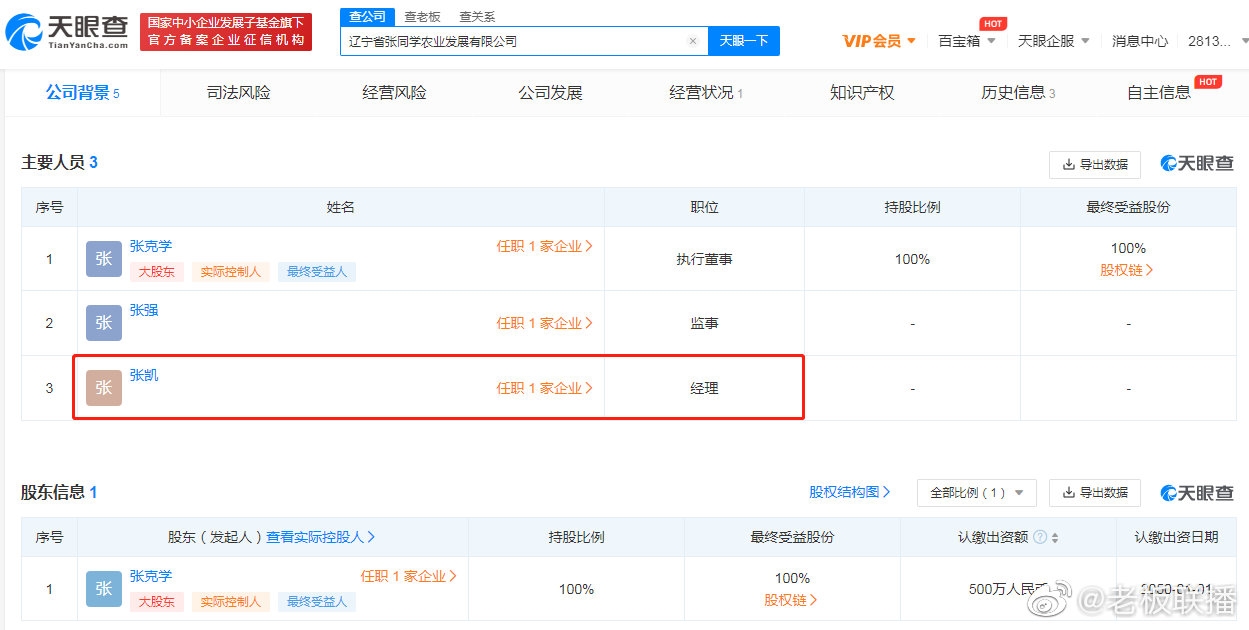The image size is (1249, 630).
Task: Sort by 认缴出资额 column arrows
Action: coord(1055,538)
